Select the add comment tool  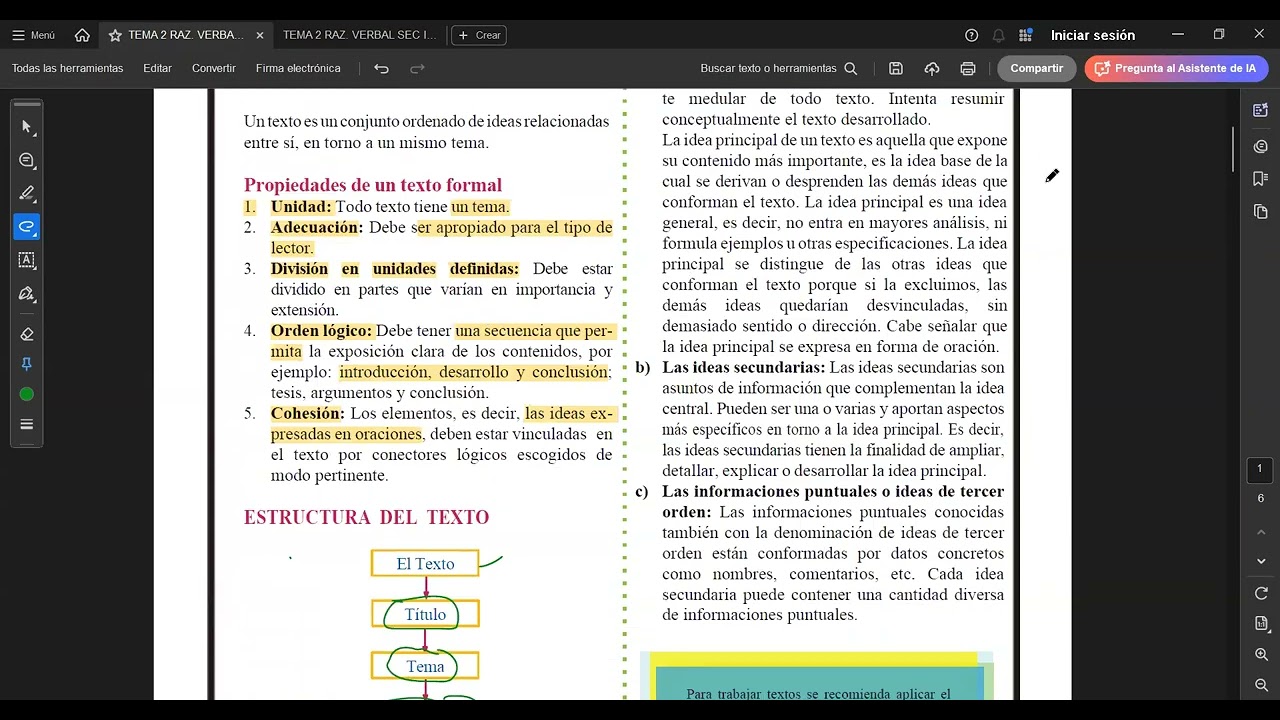(x=27, y=160)
